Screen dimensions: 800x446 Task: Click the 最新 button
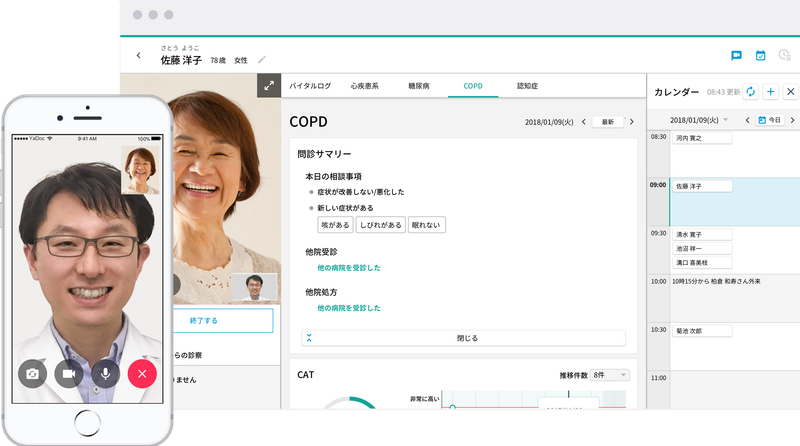click(607, 122)
